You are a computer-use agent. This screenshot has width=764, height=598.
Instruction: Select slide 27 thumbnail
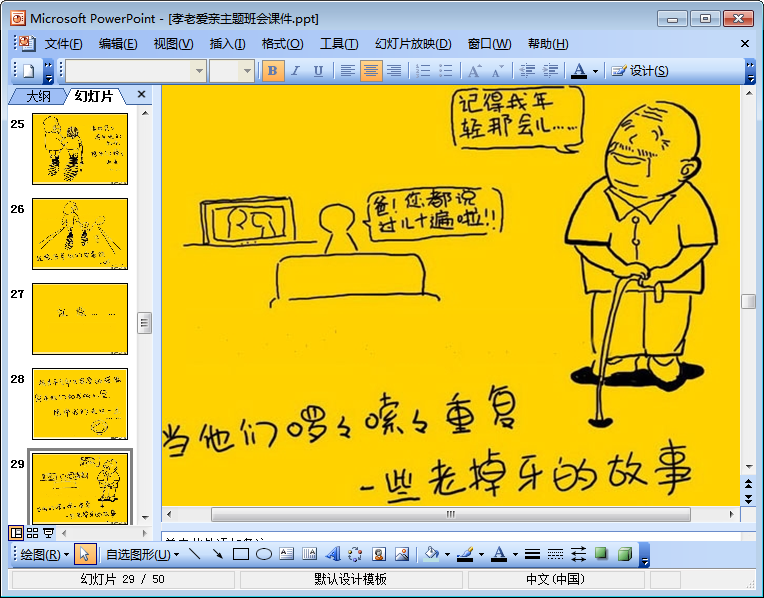(80, 319)
